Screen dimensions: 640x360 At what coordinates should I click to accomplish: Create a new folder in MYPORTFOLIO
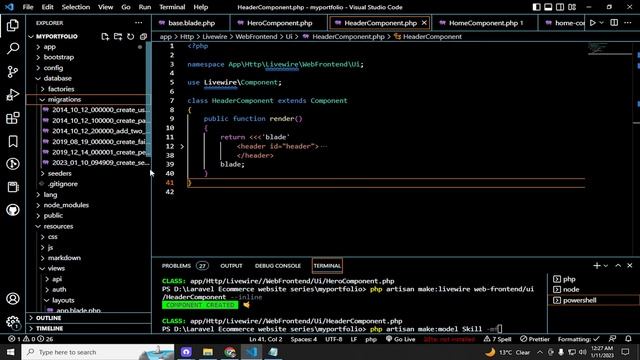point(118,37)
